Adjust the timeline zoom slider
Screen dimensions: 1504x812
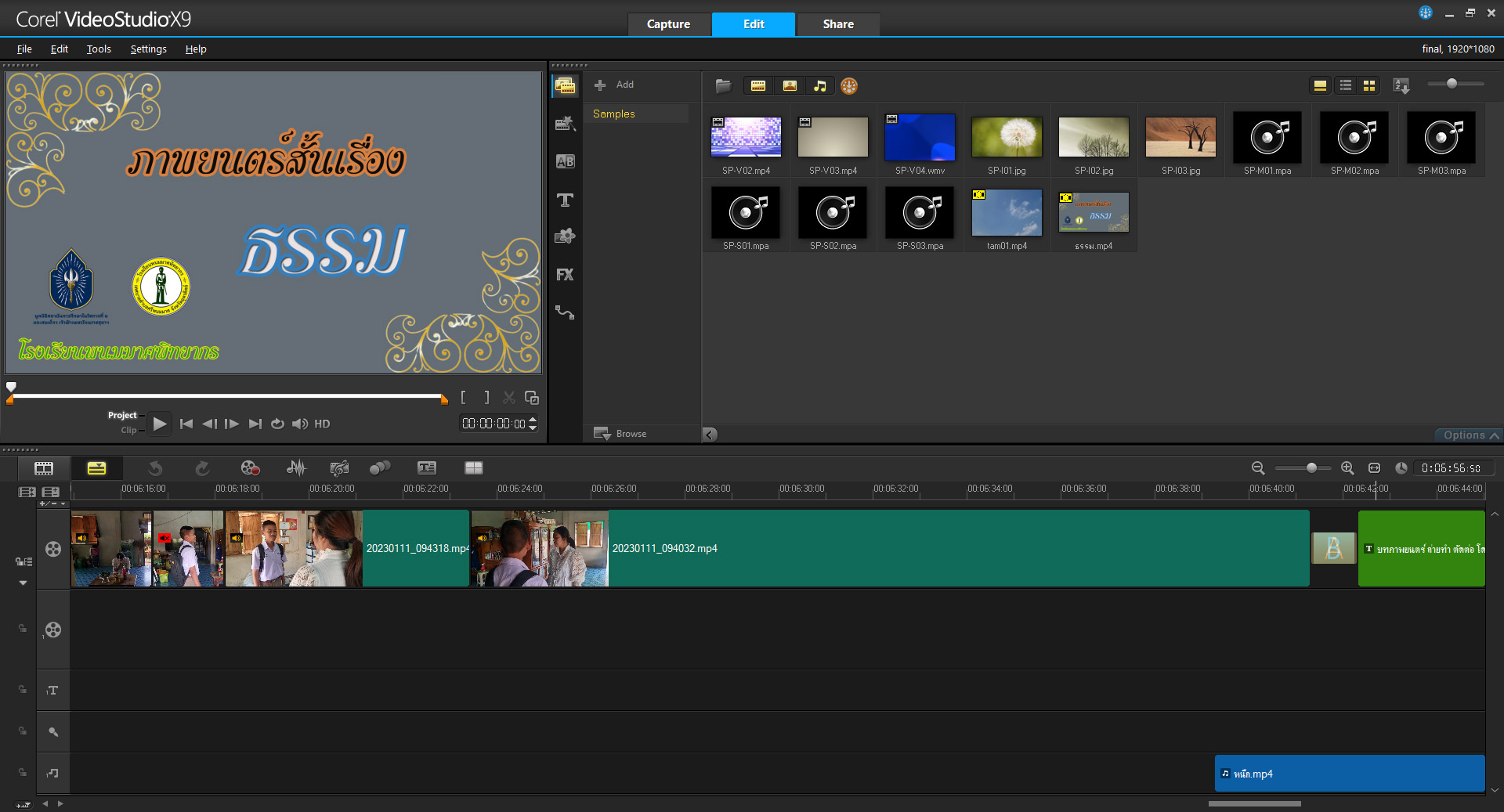1311,468
